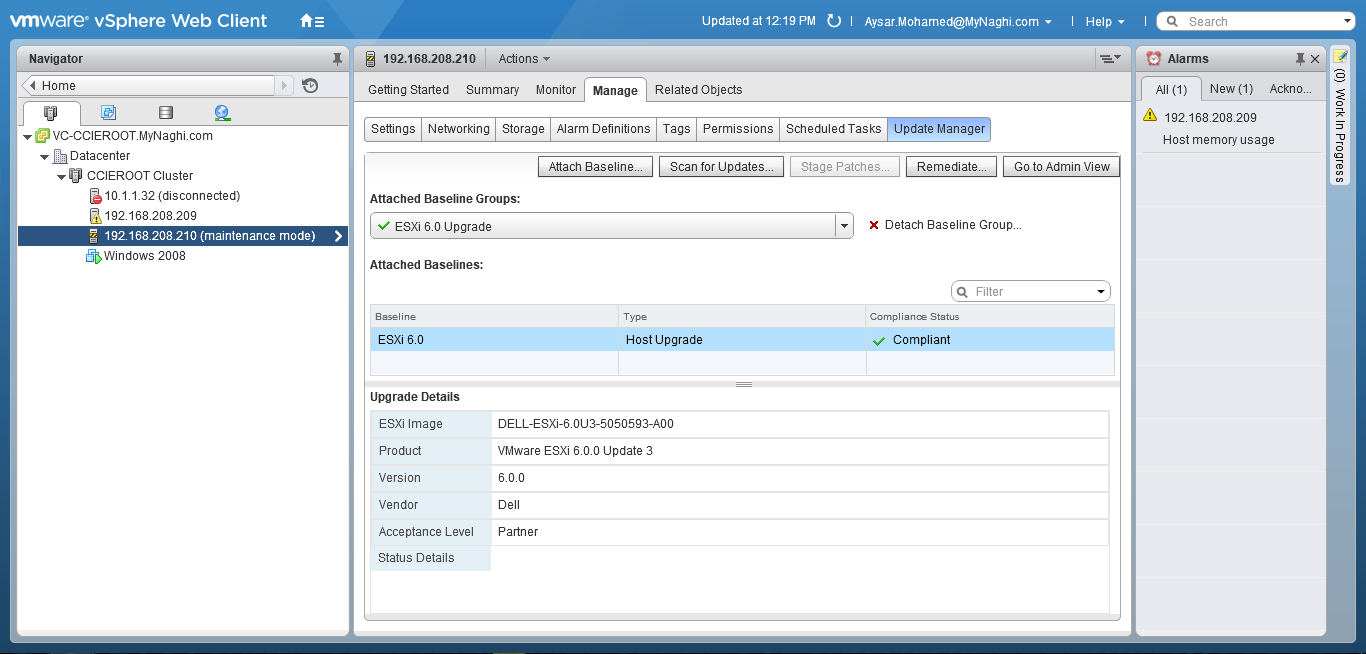Click the Remediate button
1366x654 pixels.
click(x=951, y=167)
